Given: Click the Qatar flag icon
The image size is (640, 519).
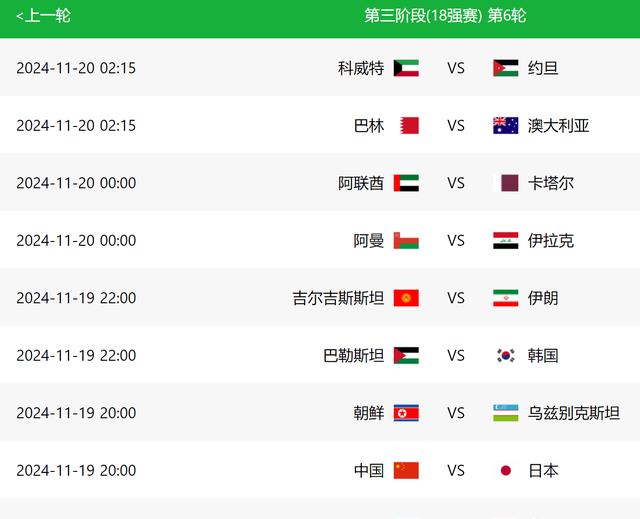Looking at the screenshot, I should [506, 183].
